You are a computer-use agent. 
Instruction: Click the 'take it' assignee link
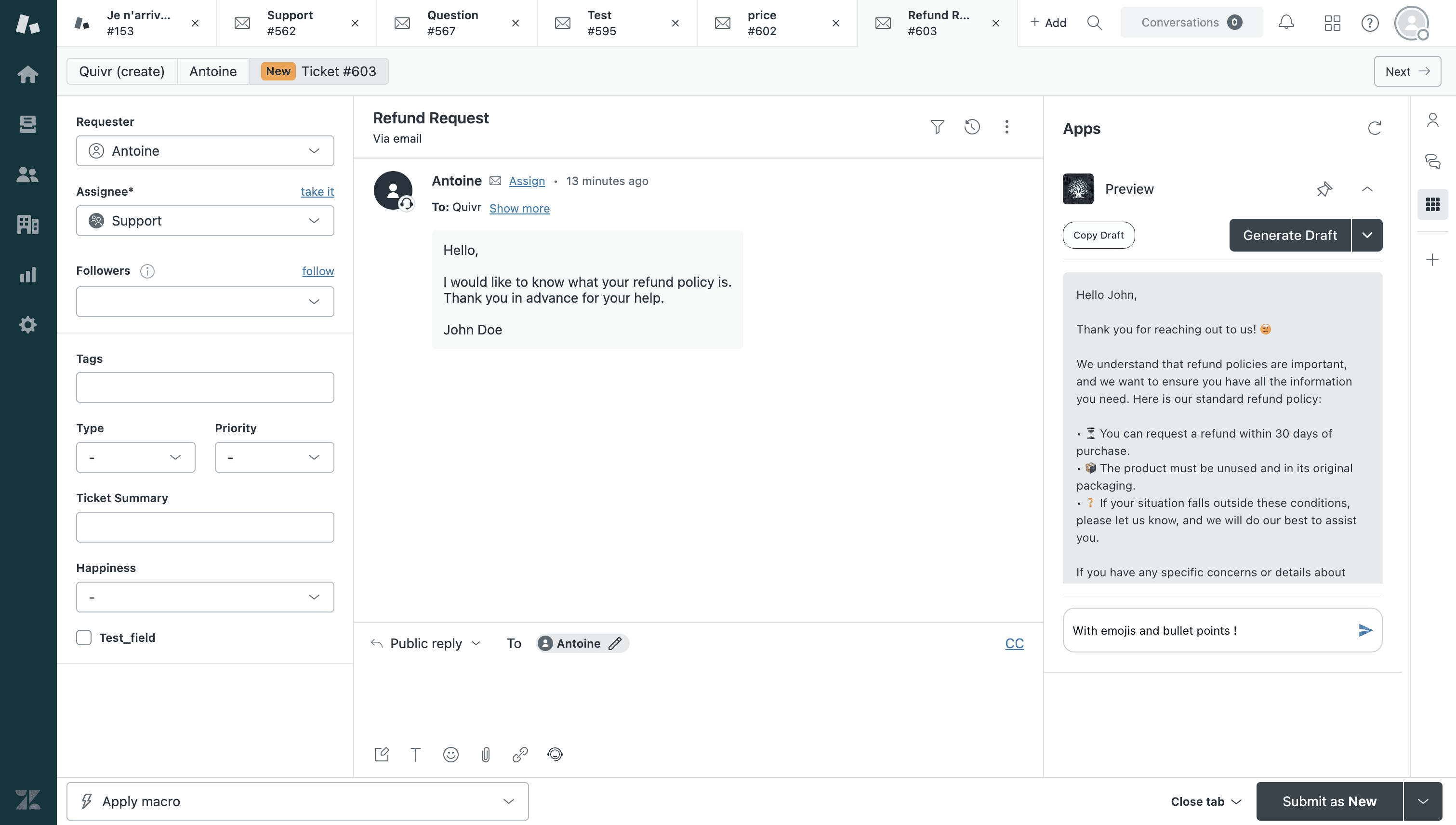(x=317, y=191)
